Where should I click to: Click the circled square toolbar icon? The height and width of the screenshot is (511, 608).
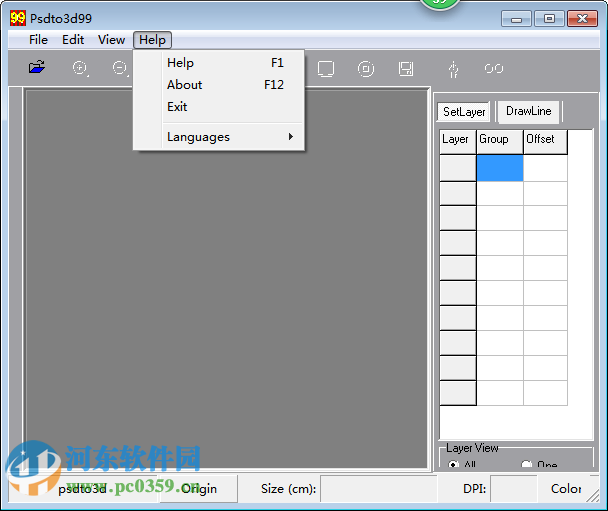[x=366, y=69]
